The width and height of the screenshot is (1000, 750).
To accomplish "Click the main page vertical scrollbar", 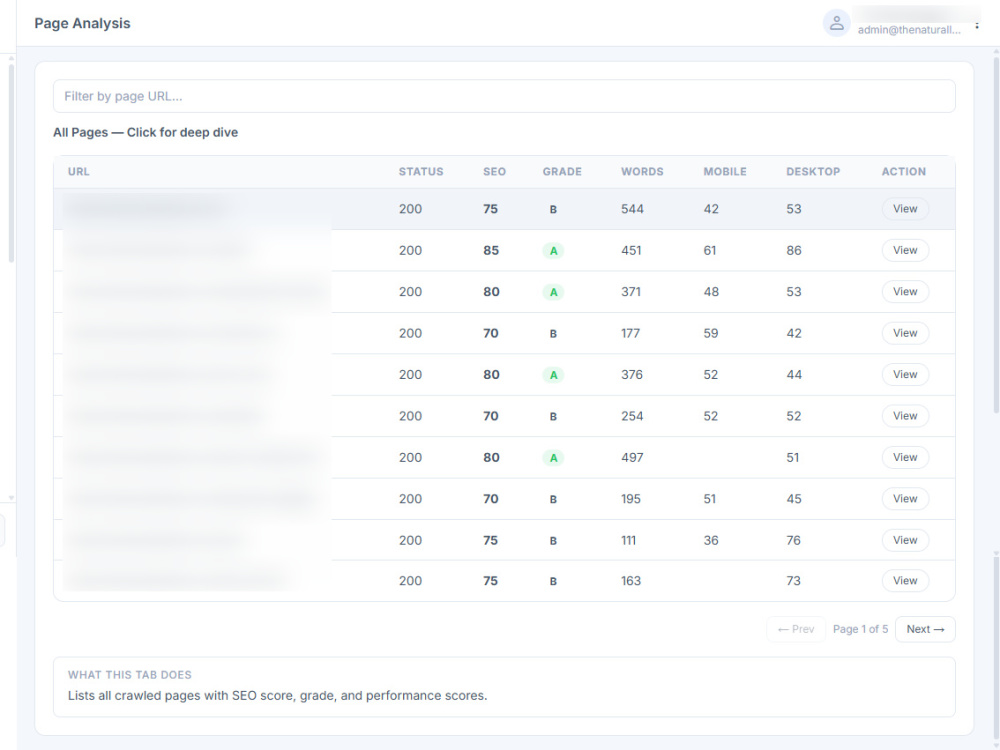I will (996, 236).
